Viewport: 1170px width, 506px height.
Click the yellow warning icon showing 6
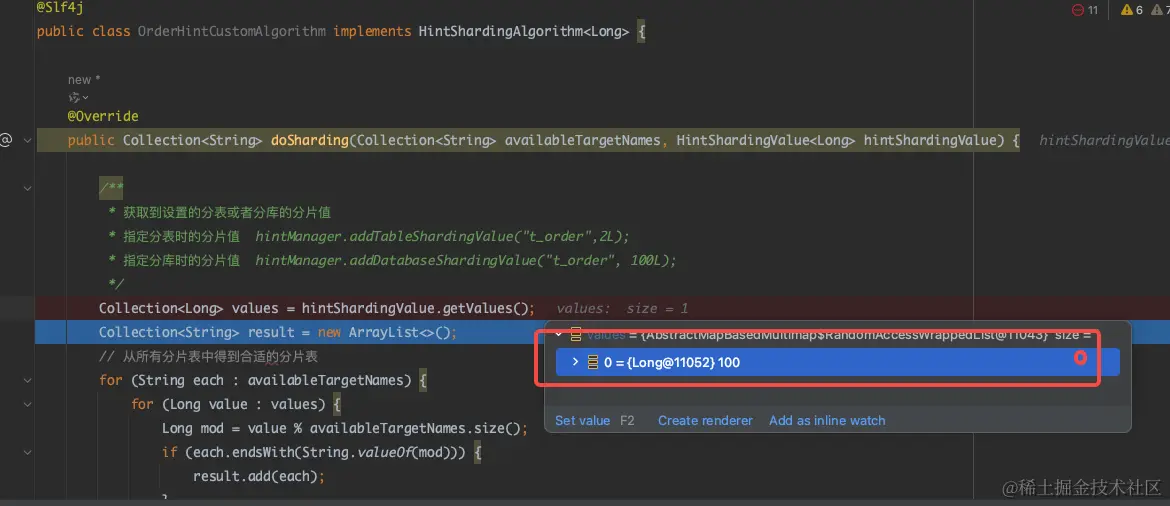pos(1127,10)
